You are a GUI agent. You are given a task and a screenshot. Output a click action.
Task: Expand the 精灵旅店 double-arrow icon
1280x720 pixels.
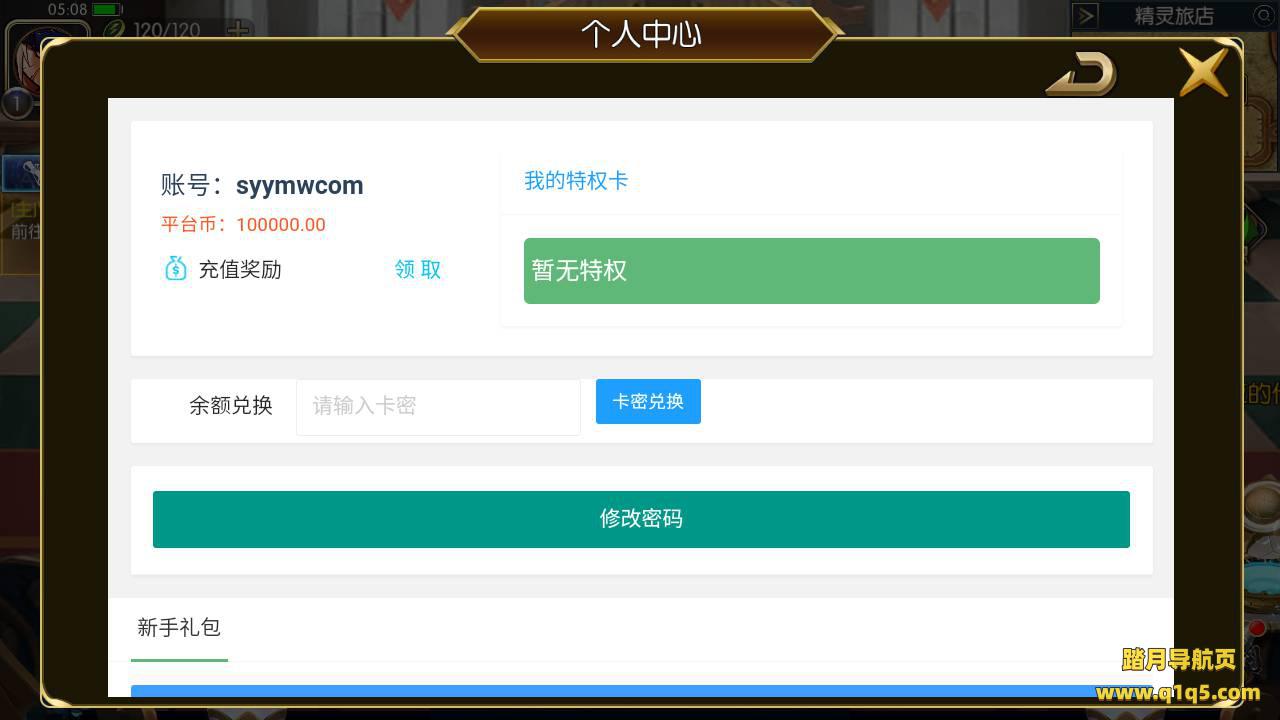pyautogui.click(x=1086, y=16)
